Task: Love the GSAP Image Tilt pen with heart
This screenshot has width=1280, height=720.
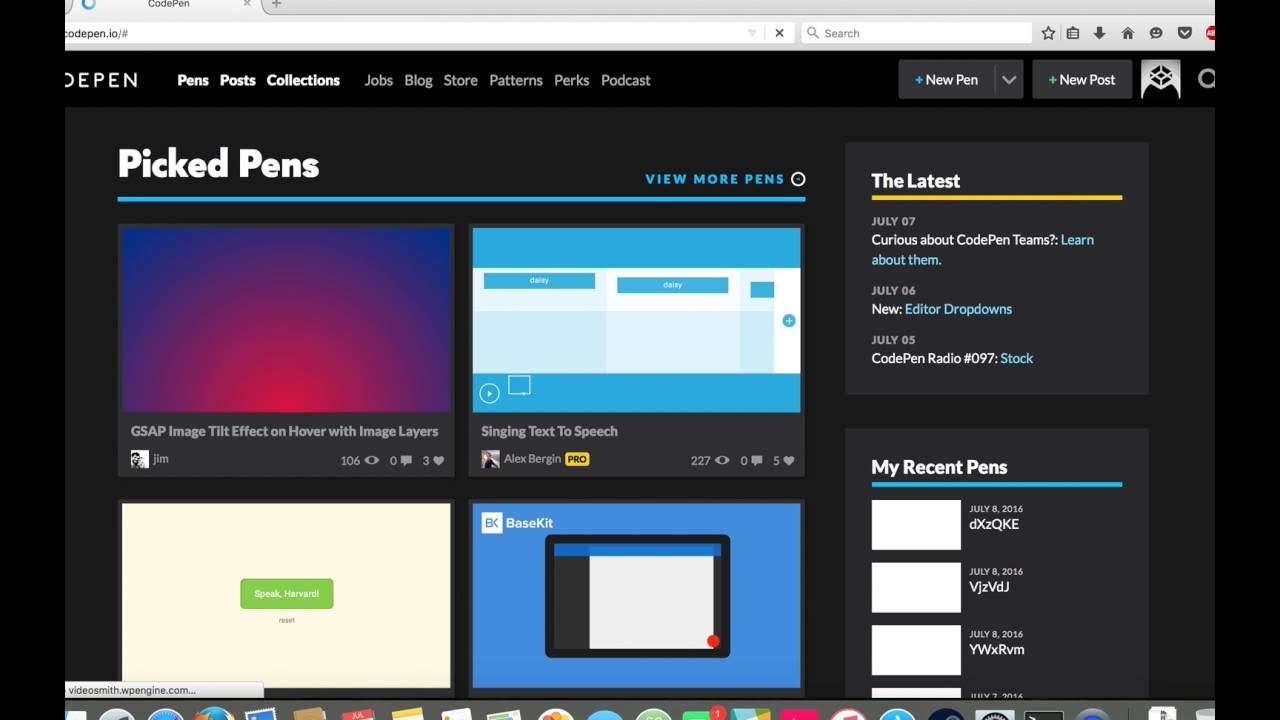Action: pos(438,461)
